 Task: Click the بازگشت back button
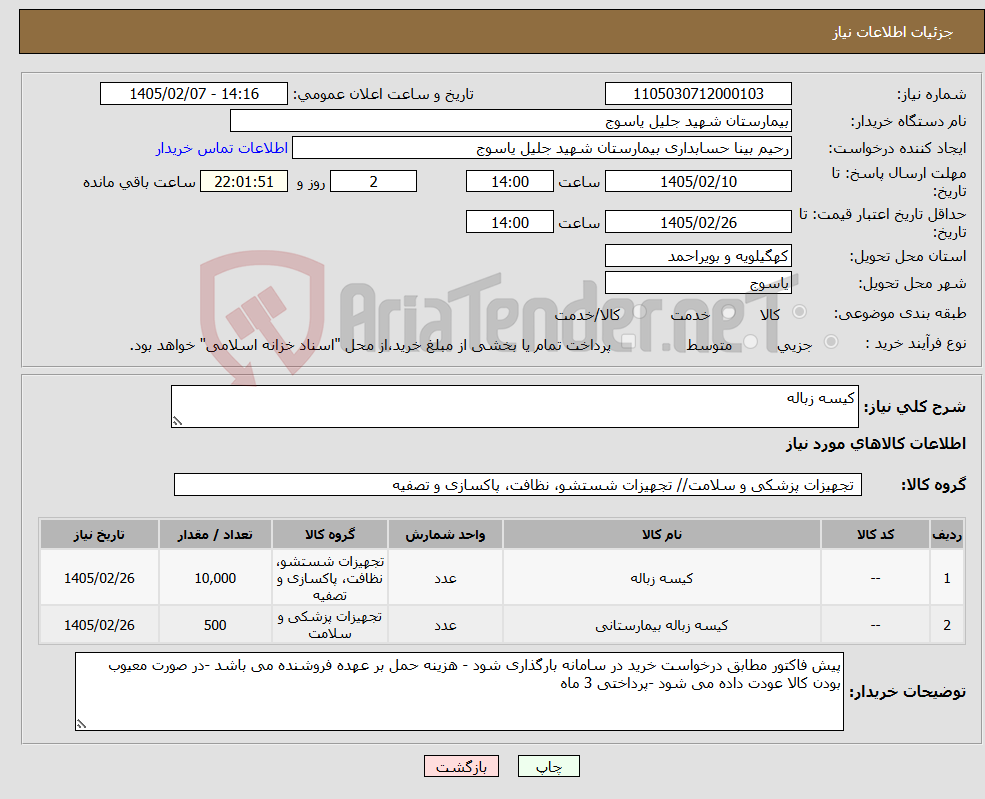tap(461, 766)
